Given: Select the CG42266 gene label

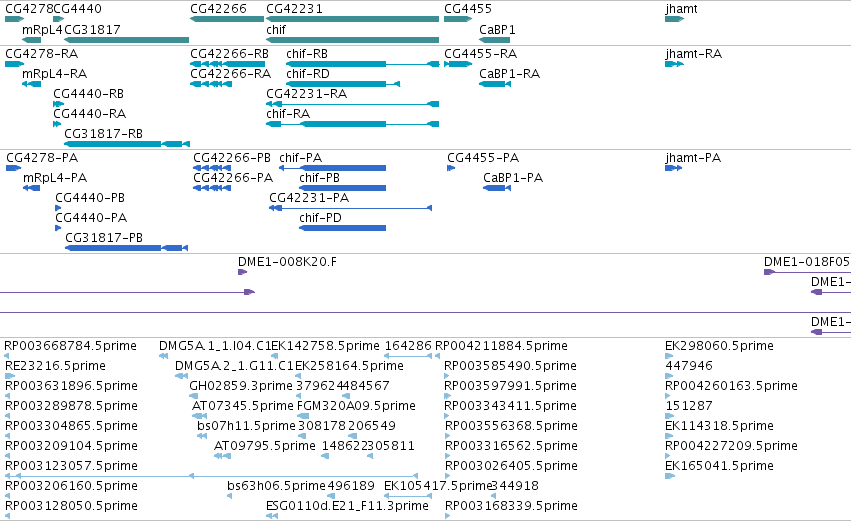Looking at the screenshot, I should point(218,9).
